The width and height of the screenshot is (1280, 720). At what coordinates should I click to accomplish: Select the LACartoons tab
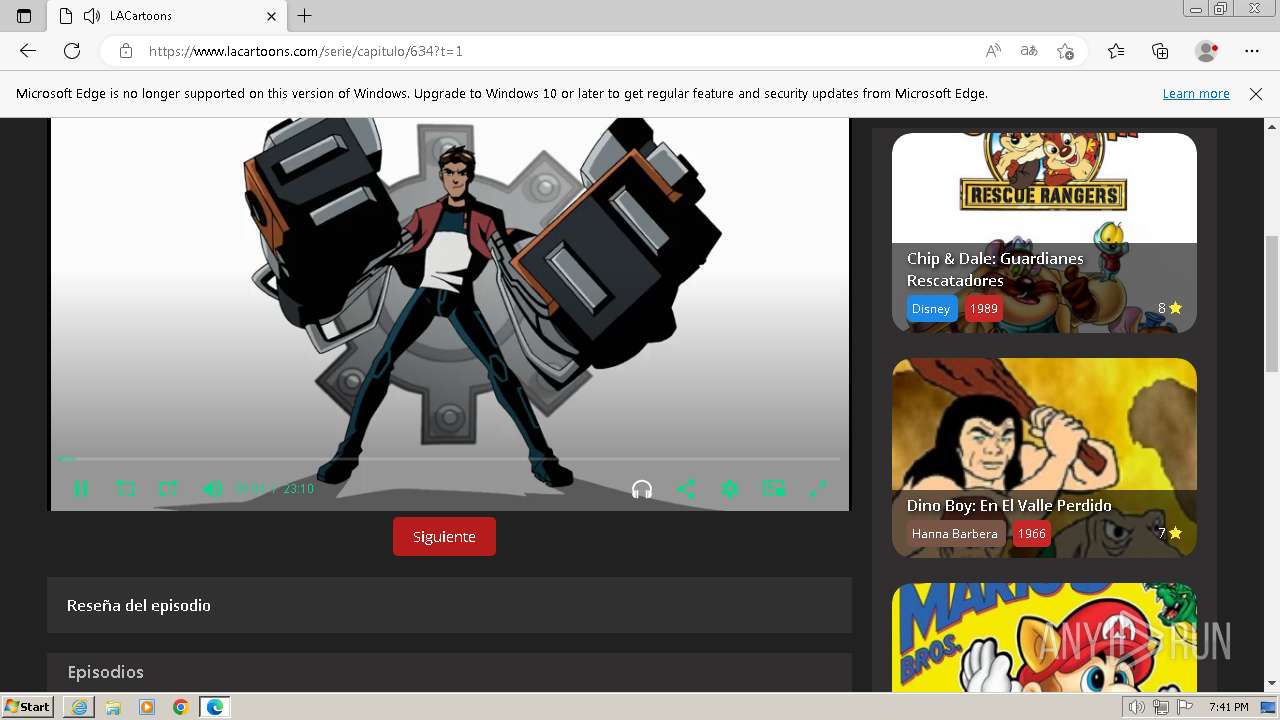pos(167,16)
